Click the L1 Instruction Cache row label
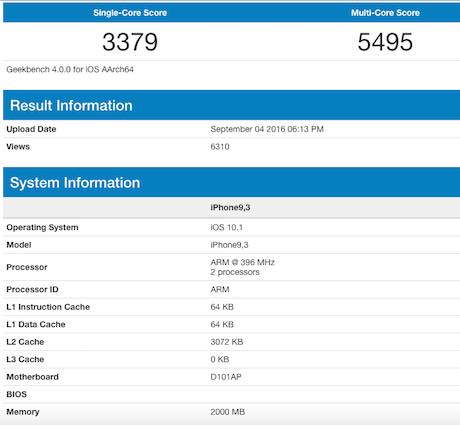 pos(48,307)
